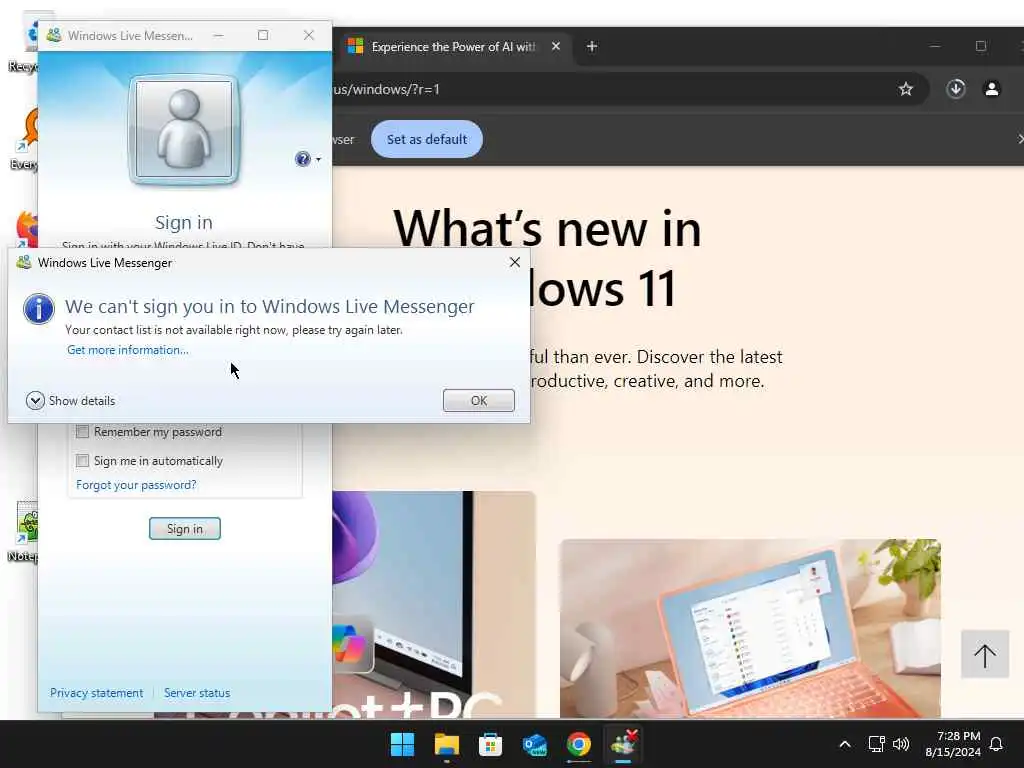Open notifications bell icon

[996, 744]
